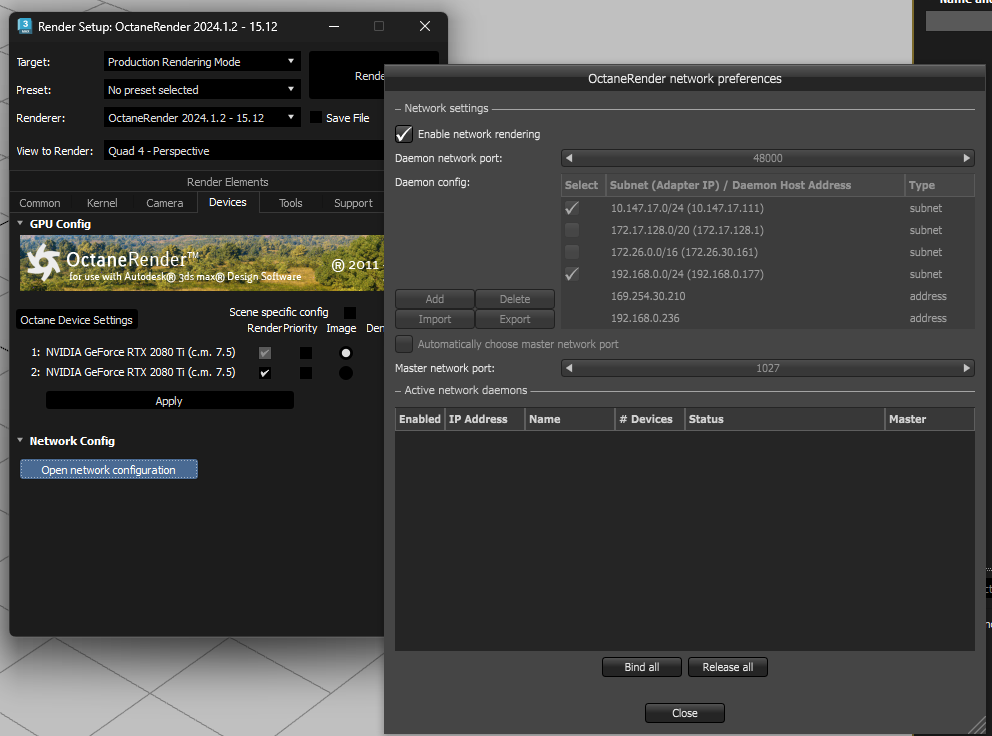The image size is (992, 736).
Task: Increase master network port with right arrow
Action: pyautogui.click(x=967, y=368)
